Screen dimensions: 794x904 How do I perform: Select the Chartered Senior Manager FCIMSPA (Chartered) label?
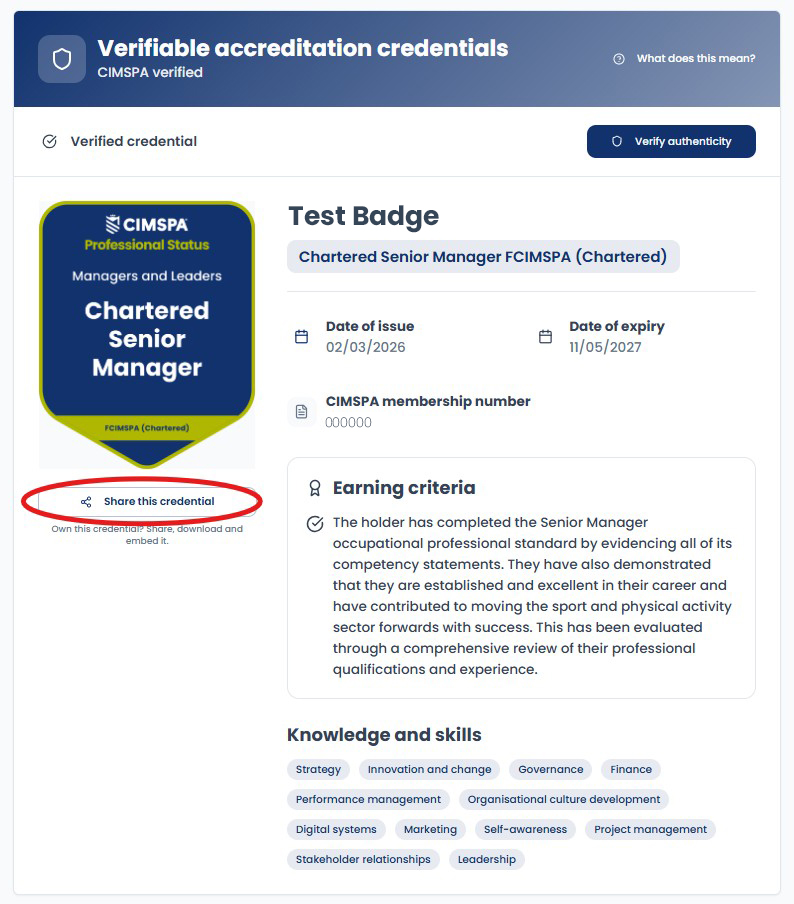(483, 257)
